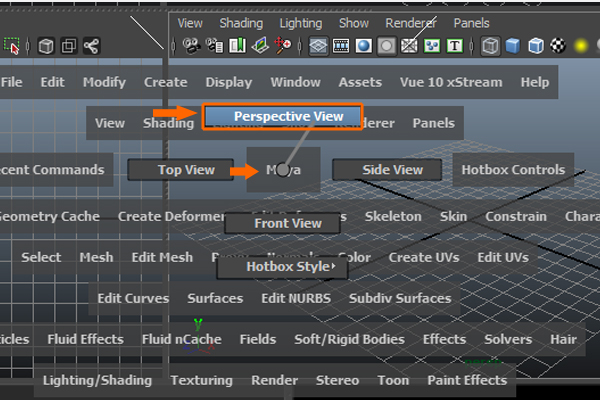Open the Lighting panel menu
This screenshot has height=400, width=600.
(301, 23)
